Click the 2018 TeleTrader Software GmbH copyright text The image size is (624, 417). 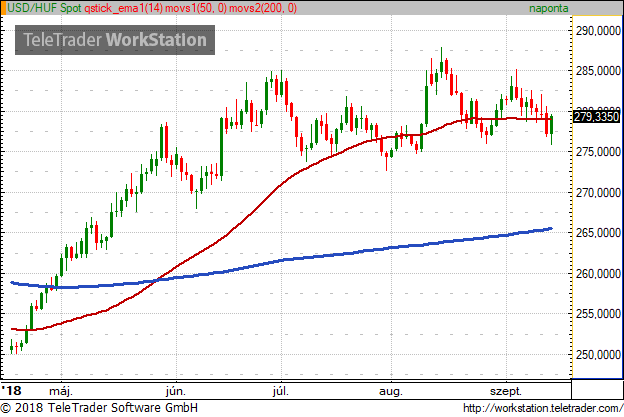pyautogui.click(x=99, y=408)
